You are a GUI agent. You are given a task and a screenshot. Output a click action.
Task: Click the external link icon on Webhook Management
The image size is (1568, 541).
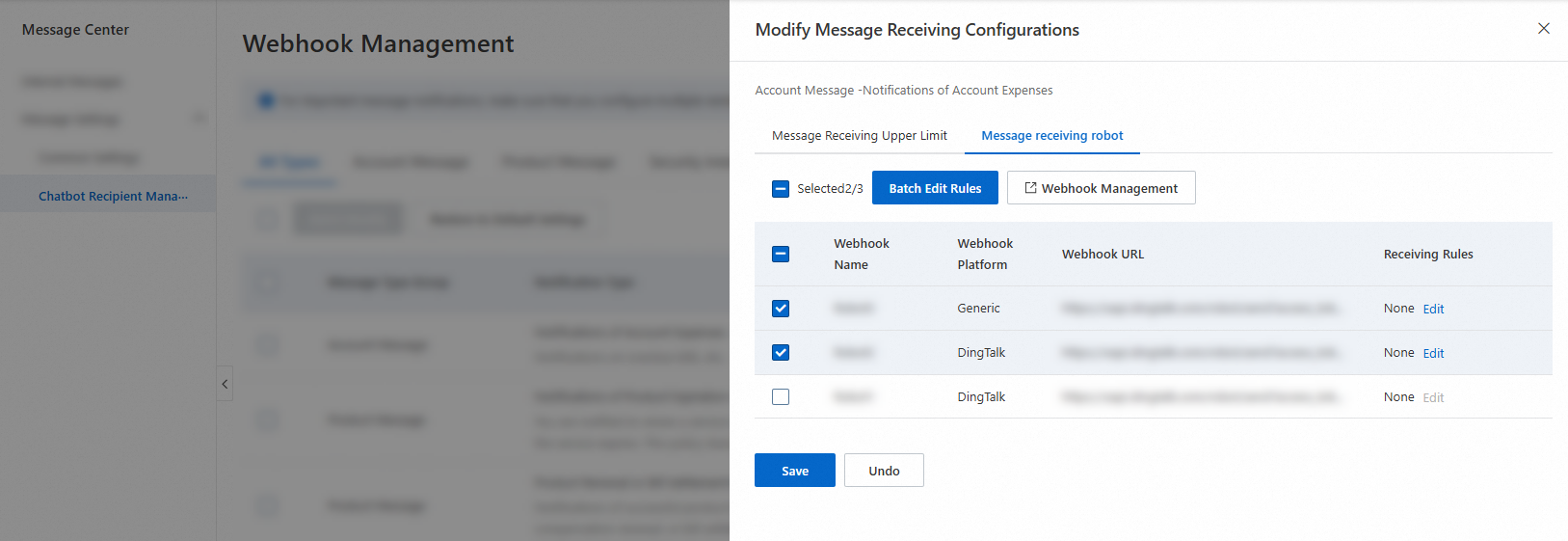1030,188
